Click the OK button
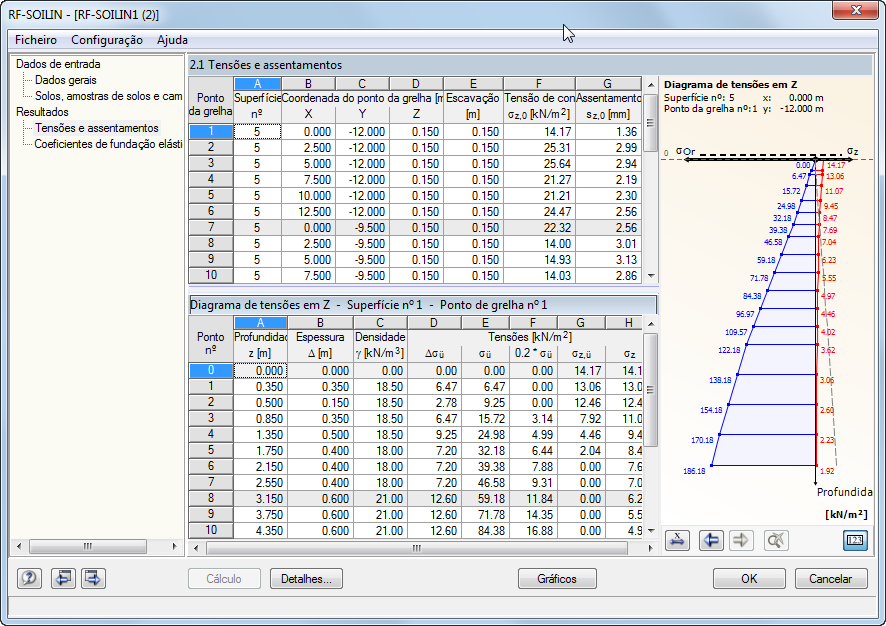This screenshot has height=626, width=886. point(749,579)
